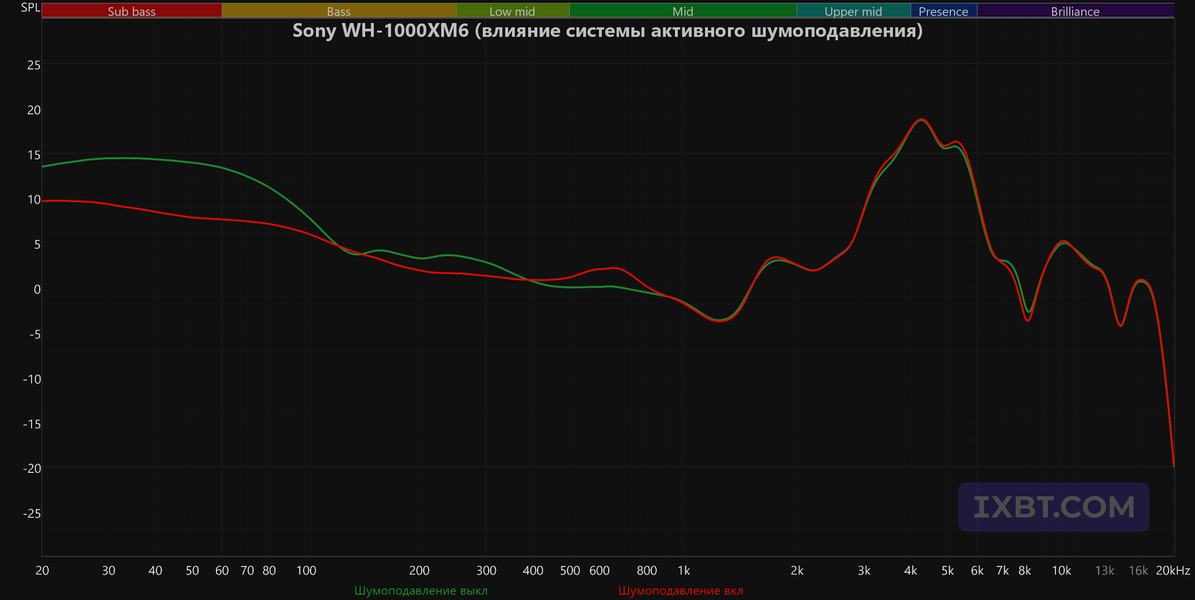Click the 25 dB axis label
Image resolution: width=1195 pixels, height=600 pixels.
click(34, 66)
